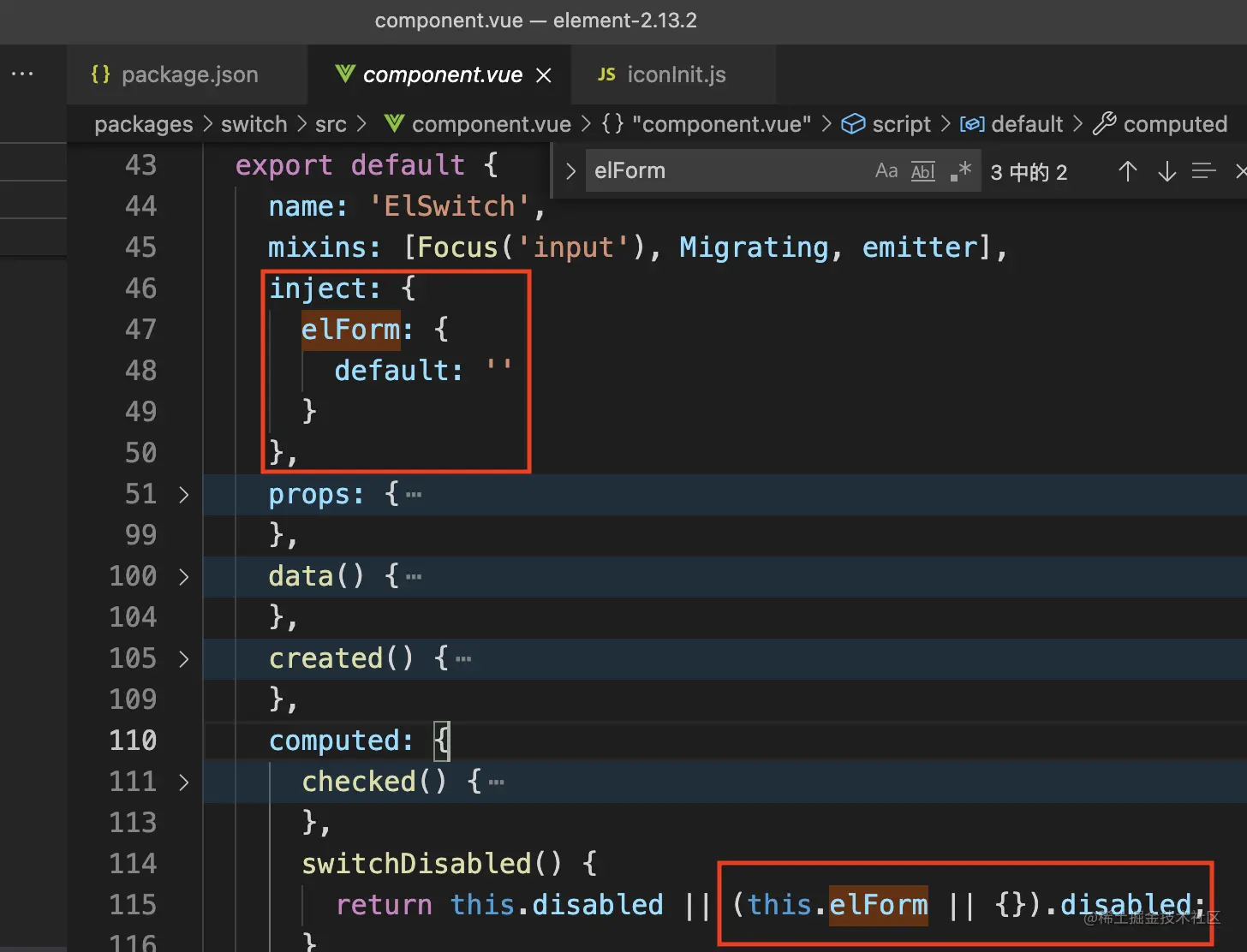Expand the created() fold arrow at line 105
The height and width of the screenshot is (952, 1247).
pyautogui.click(x=183, y=659)
